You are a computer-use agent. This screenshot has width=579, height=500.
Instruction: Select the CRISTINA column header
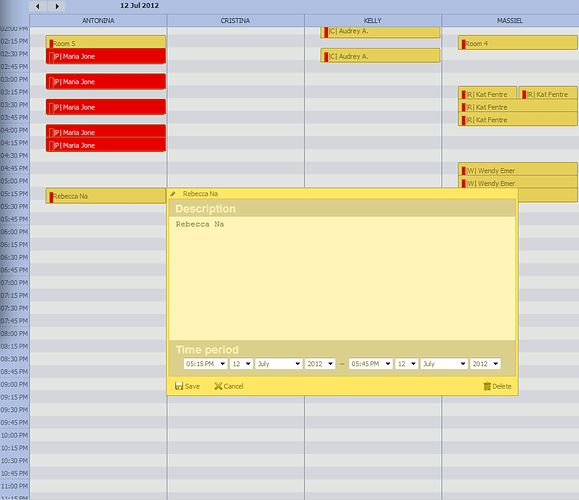[x=235, y=21]
